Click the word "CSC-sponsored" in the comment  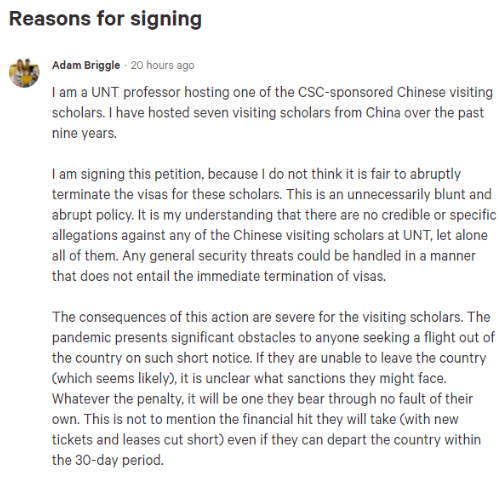tap(345, 92)
